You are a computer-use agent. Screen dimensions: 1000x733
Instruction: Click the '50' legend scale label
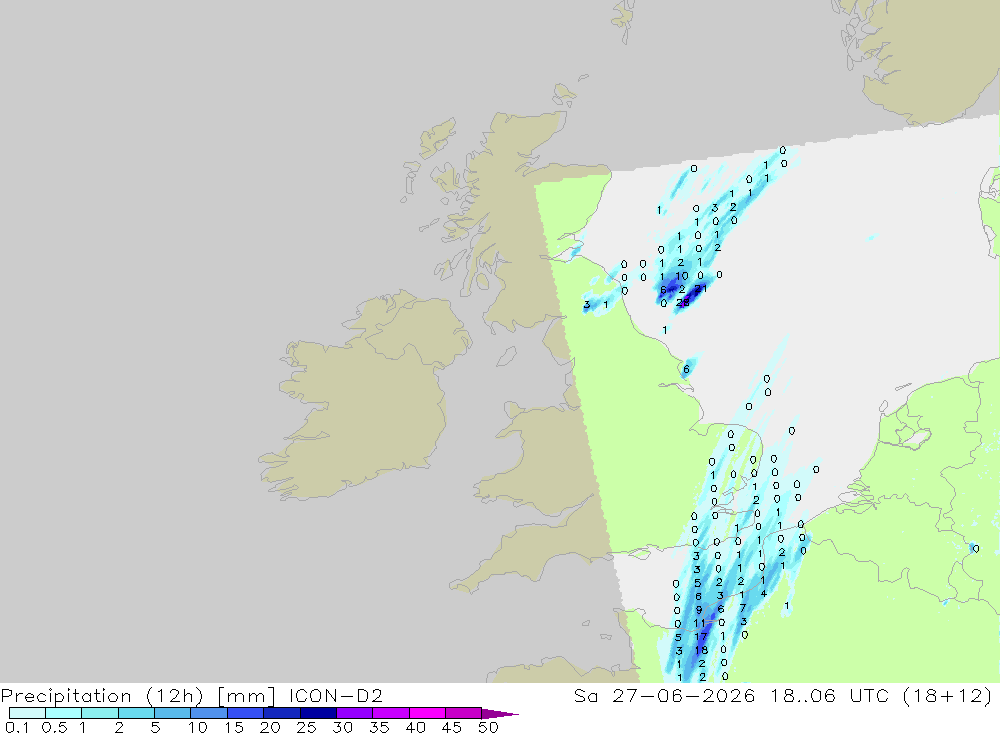point(488,727)
